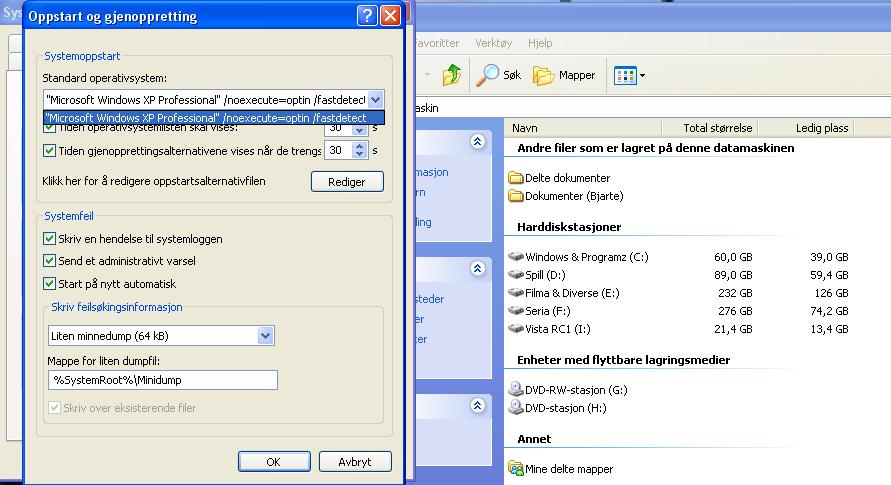Click the Explorer address bar field

pos(653,108)
